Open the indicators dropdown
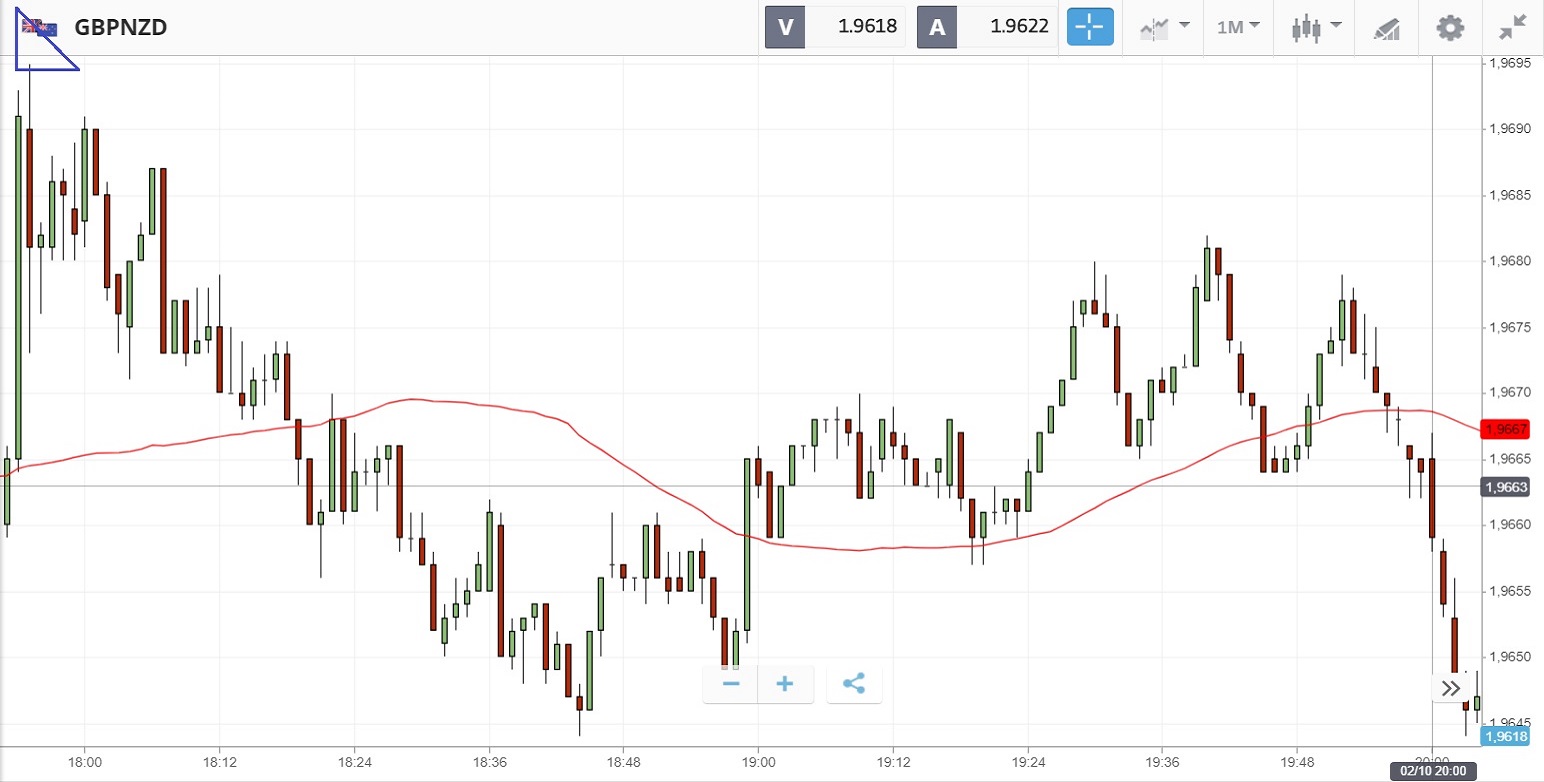Image resolution: width=1544 pixels, height=782 pixels. 1164,27
